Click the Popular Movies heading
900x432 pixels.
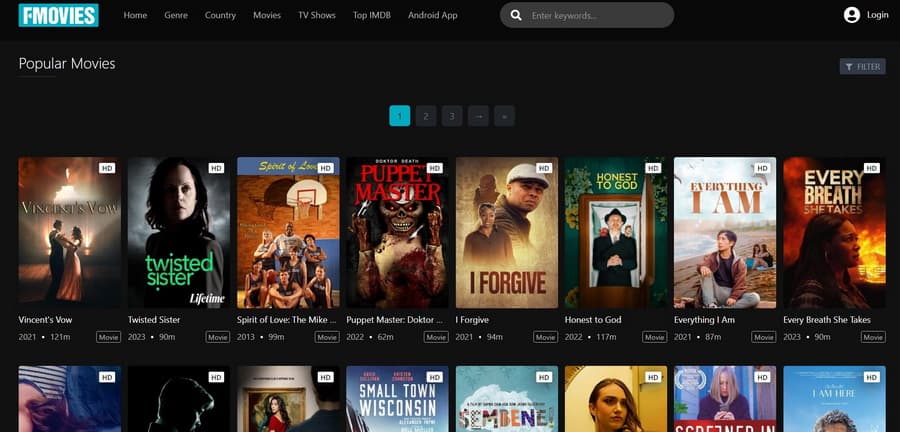(x=67, y=64)
